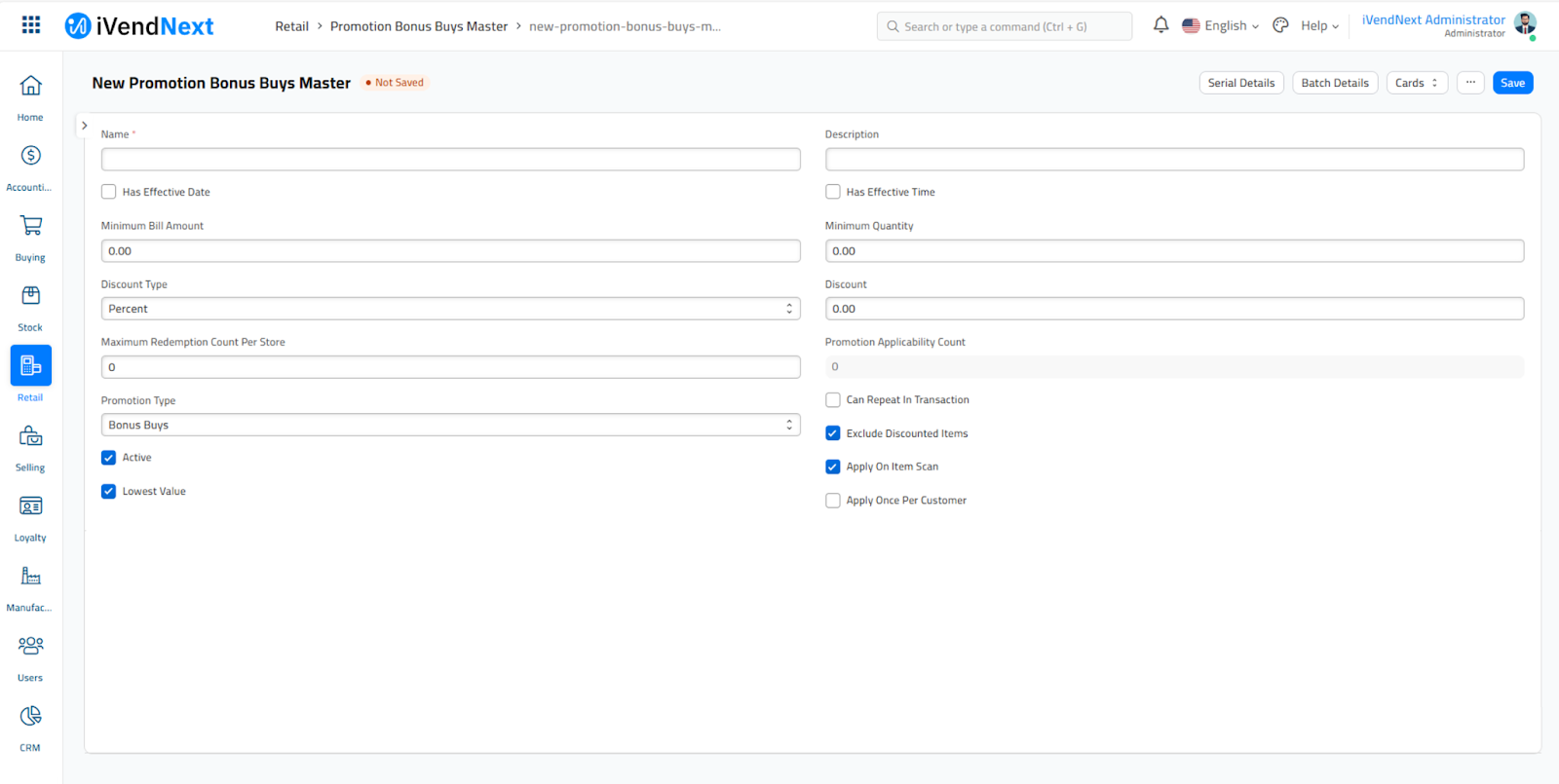Viewport: 1559px width, 784px height.
Task: Tick Apply Once Per Customer checkbox
Action: click(x=833, y=501)
